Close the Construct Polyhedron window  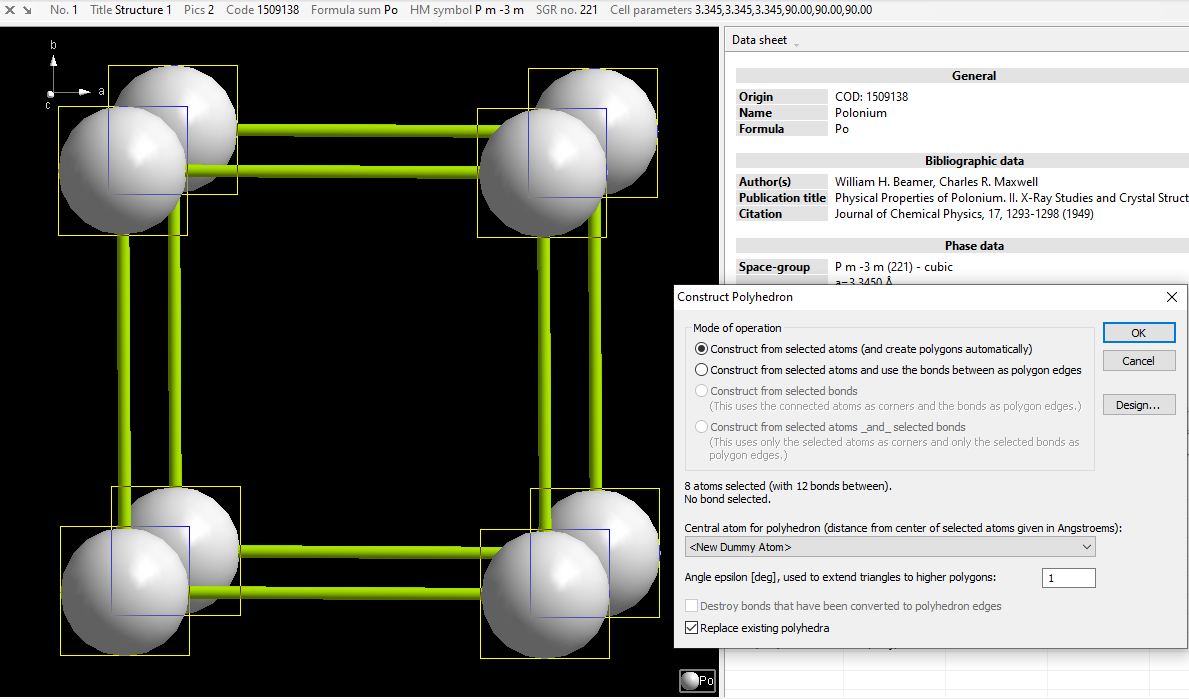click(x=1171, y=297)
